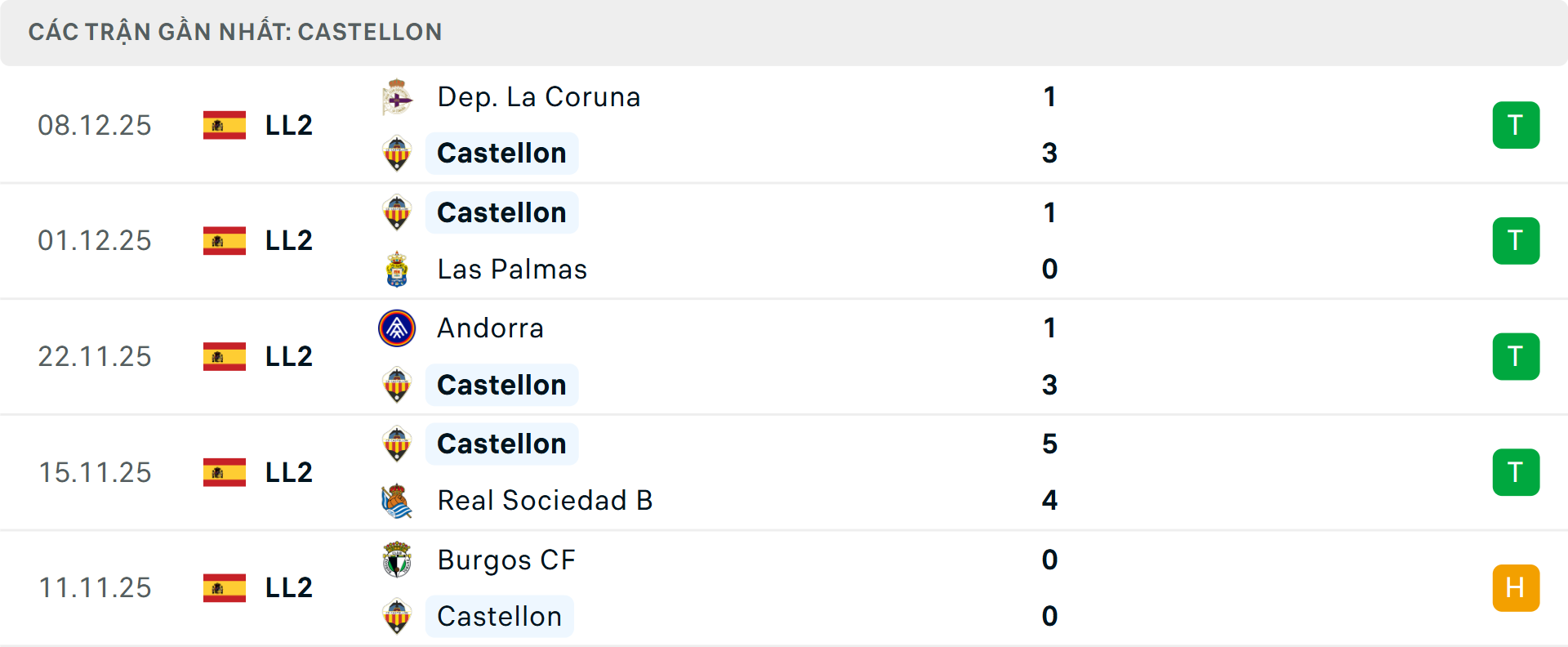
Task: Select the Castellon badge next to the 08.12.25 match
Action: 397,153
